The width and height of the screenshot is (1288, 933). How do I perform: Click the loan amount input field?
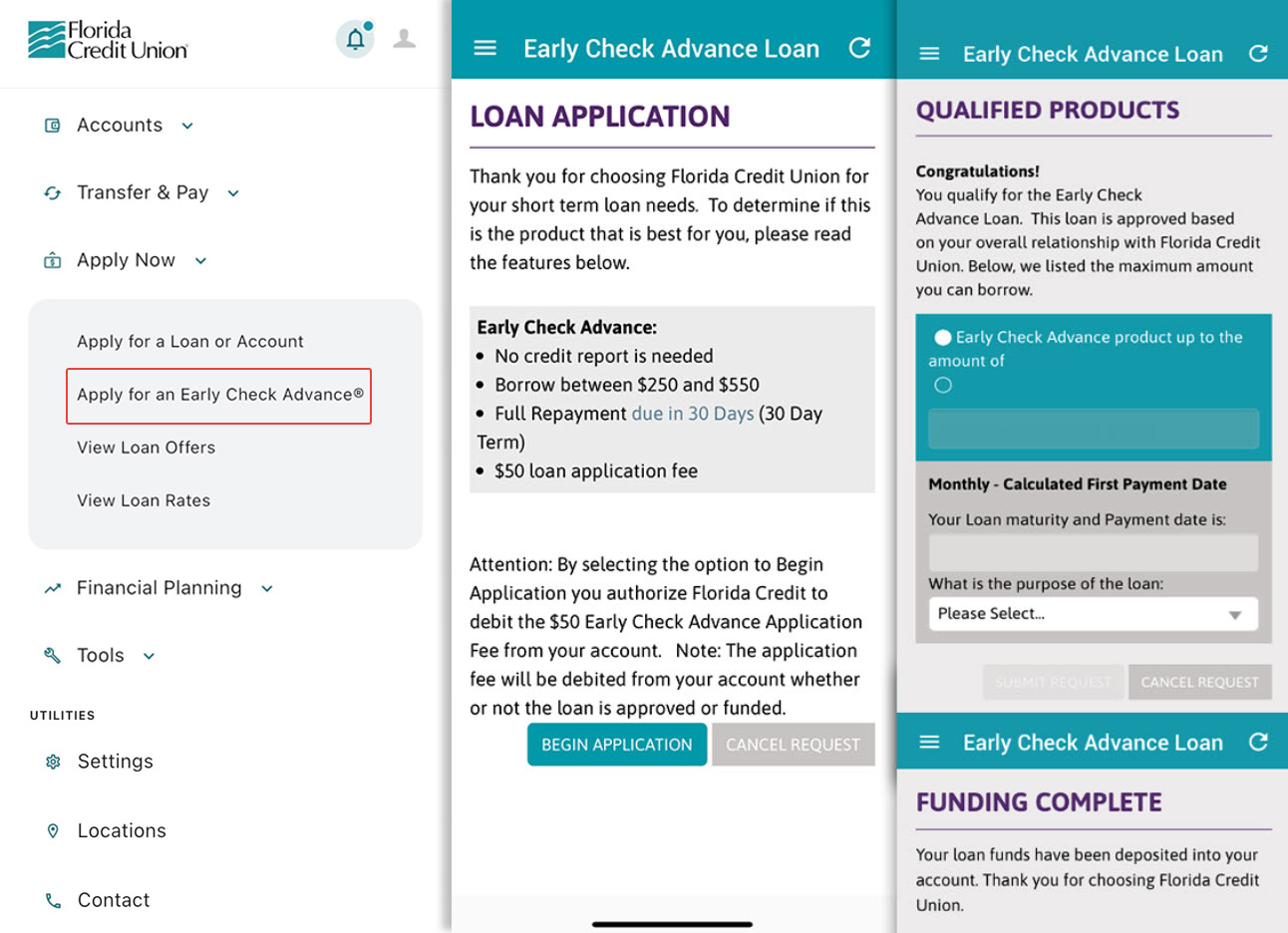pos(1094,429)
